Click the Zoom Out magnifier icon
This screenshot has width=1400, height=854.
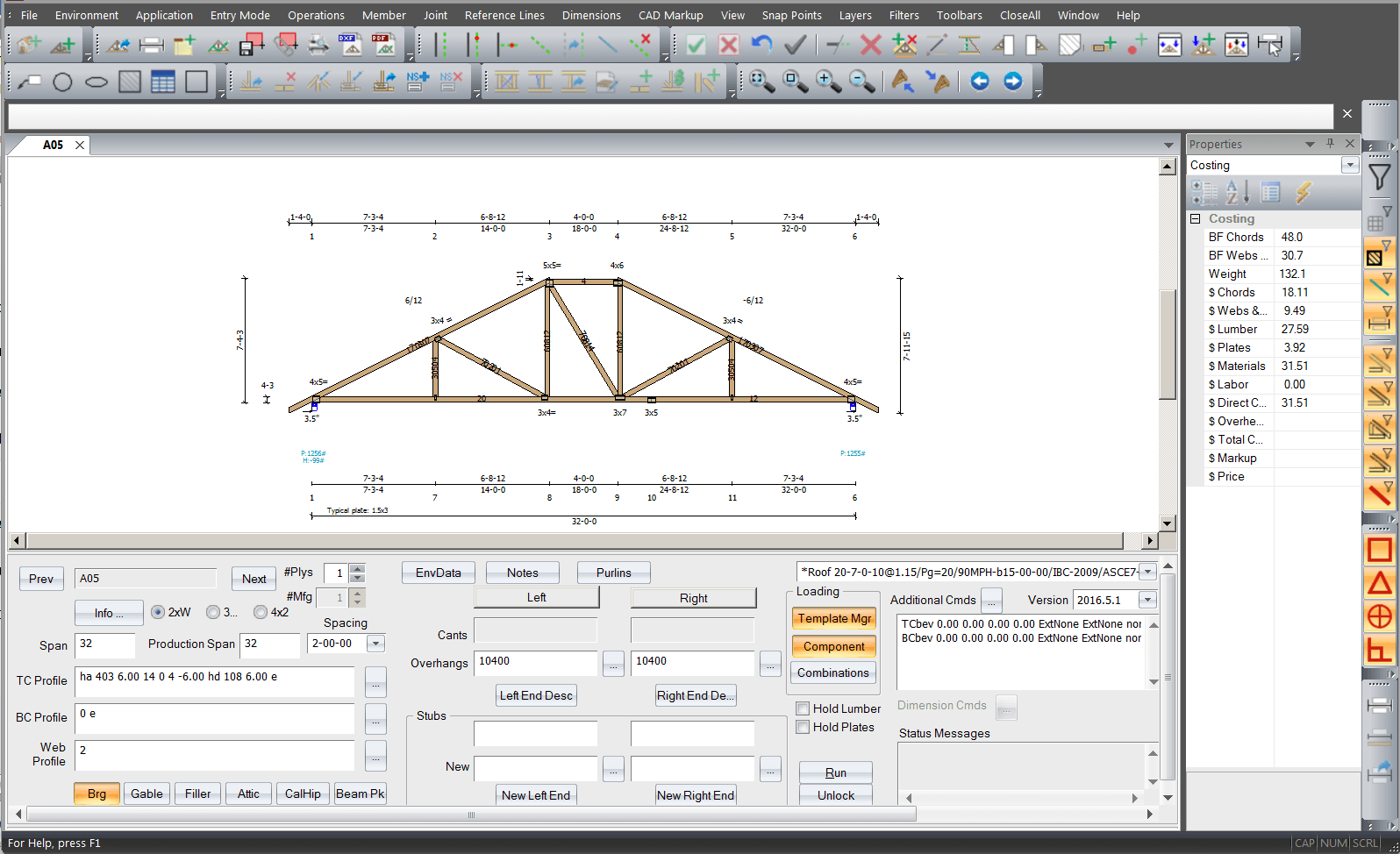tap(861, 82)
